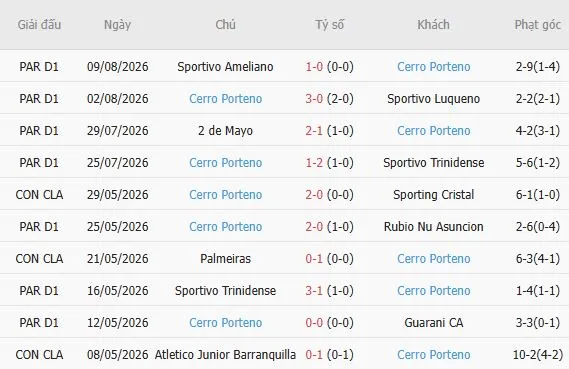Viewport: 569px width, 369px height.
Task: Open the 2 de Mayo team link
Action: point(225,131)
